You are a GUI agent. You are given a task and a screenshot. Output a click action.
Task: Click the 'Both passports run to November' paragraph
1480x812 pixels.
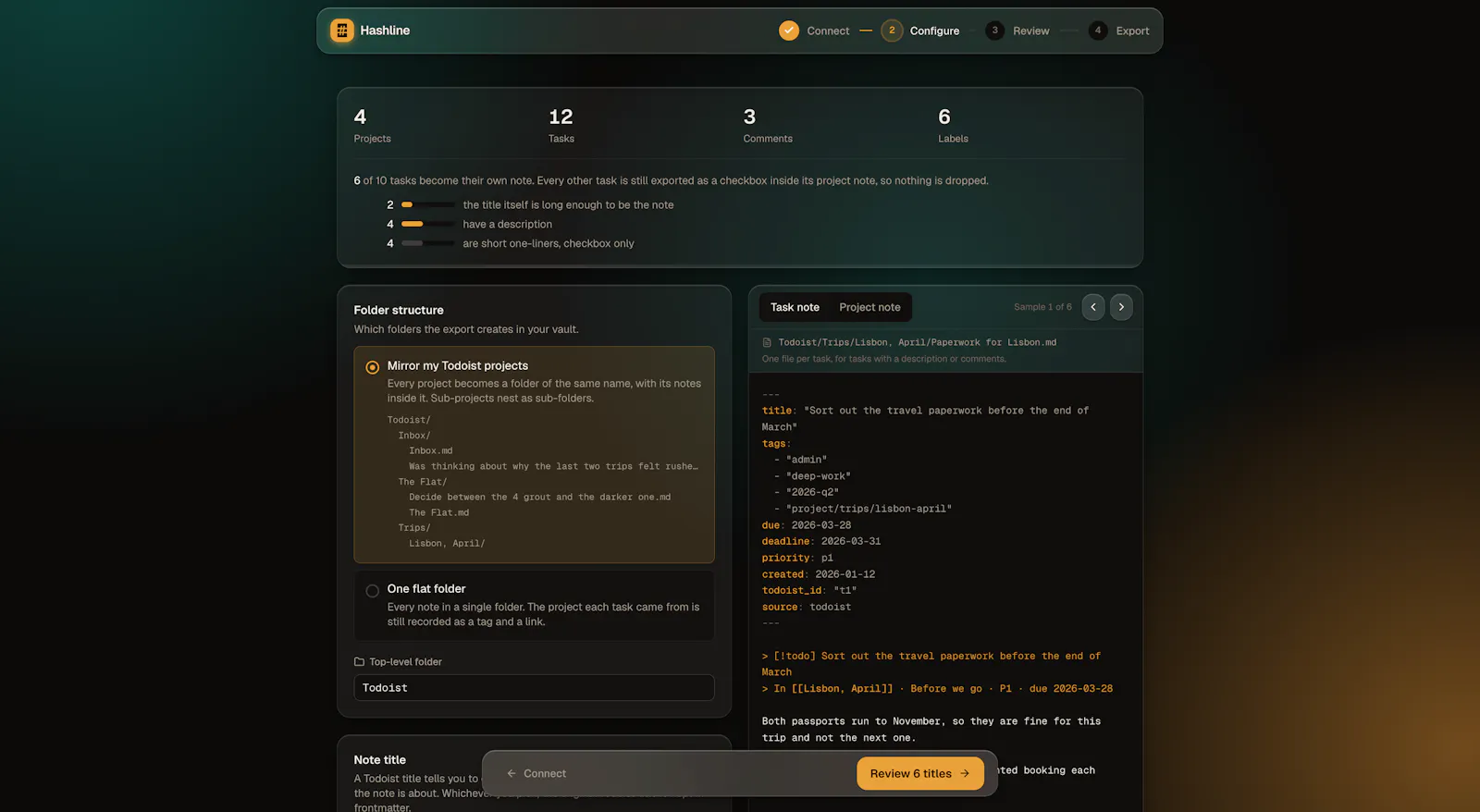(x=931, y=730)
